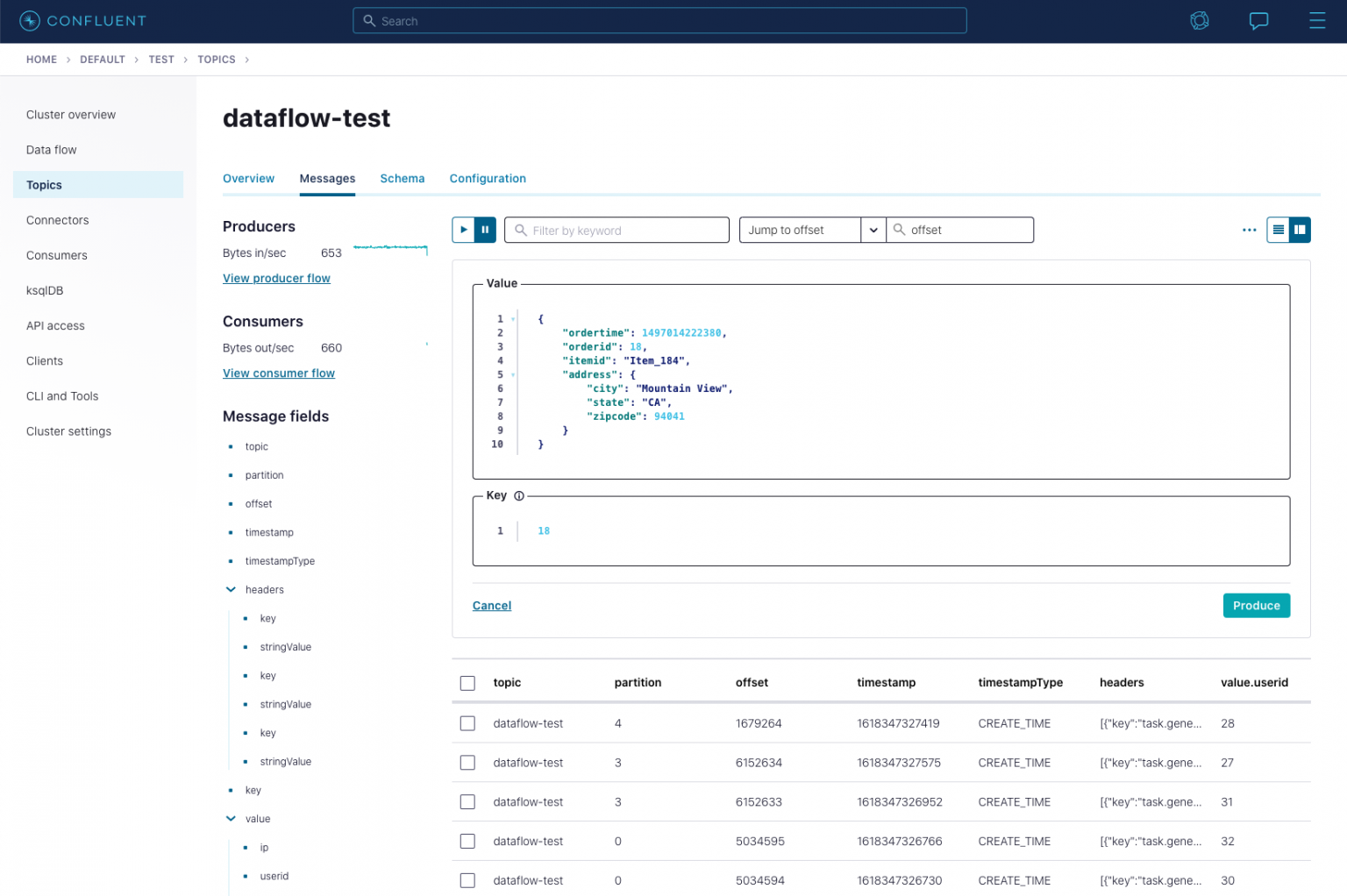Switch to list view of messages

[x=1278, y=230]
